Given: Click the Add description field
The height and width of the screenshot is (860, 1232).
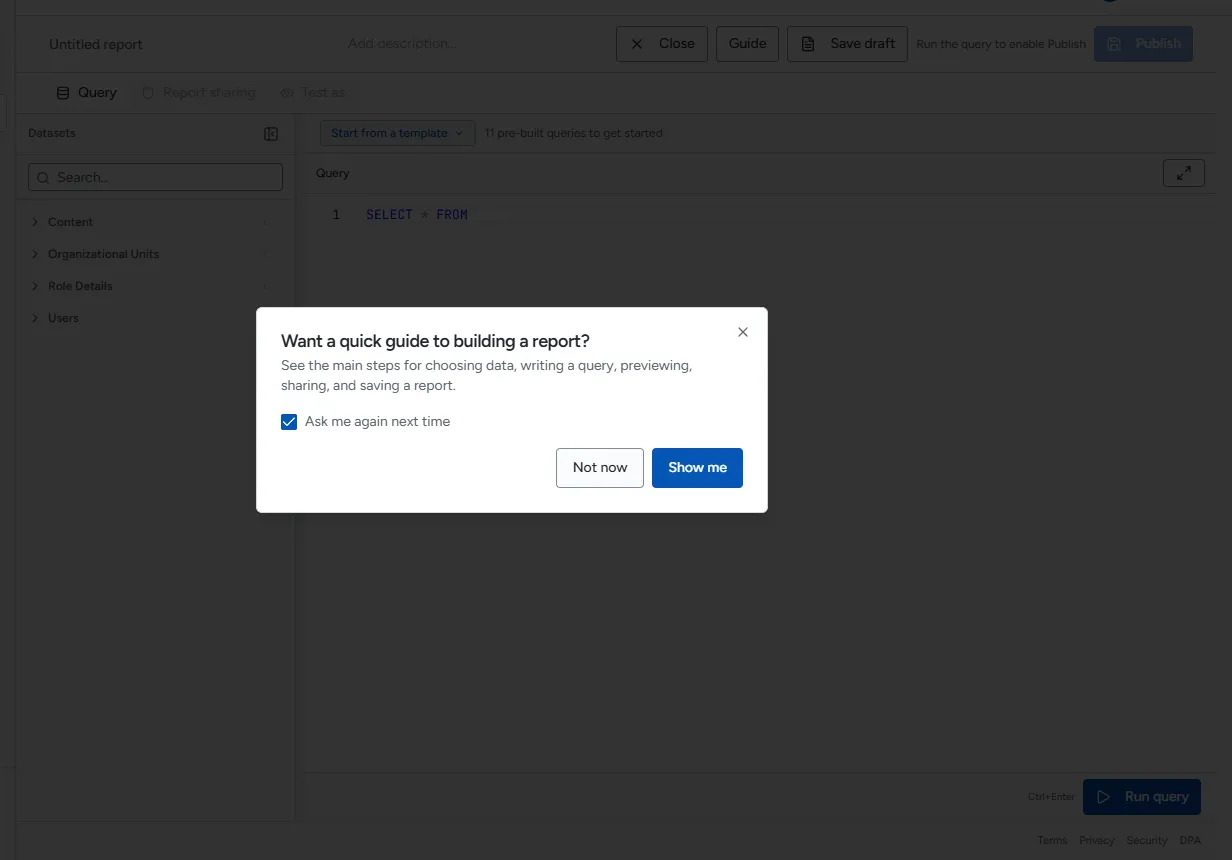Looking at the screenshot, I should tap(402, 44).
